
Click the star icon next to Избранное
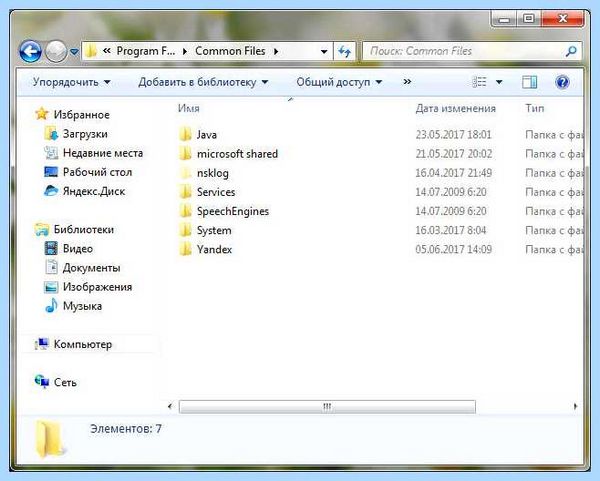(x=41, y=114)
